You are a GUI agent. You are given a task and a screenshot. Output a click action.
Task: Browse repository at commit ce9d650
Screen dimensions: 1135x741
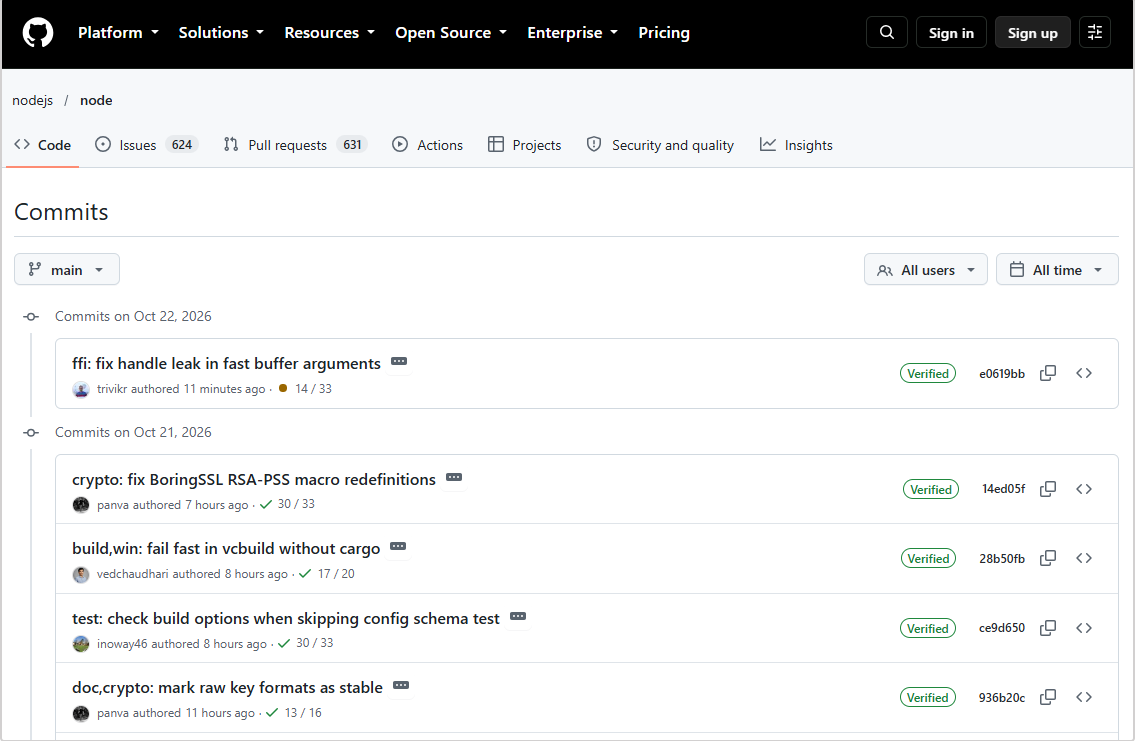pyautogui.click(x=1084, y=628)
